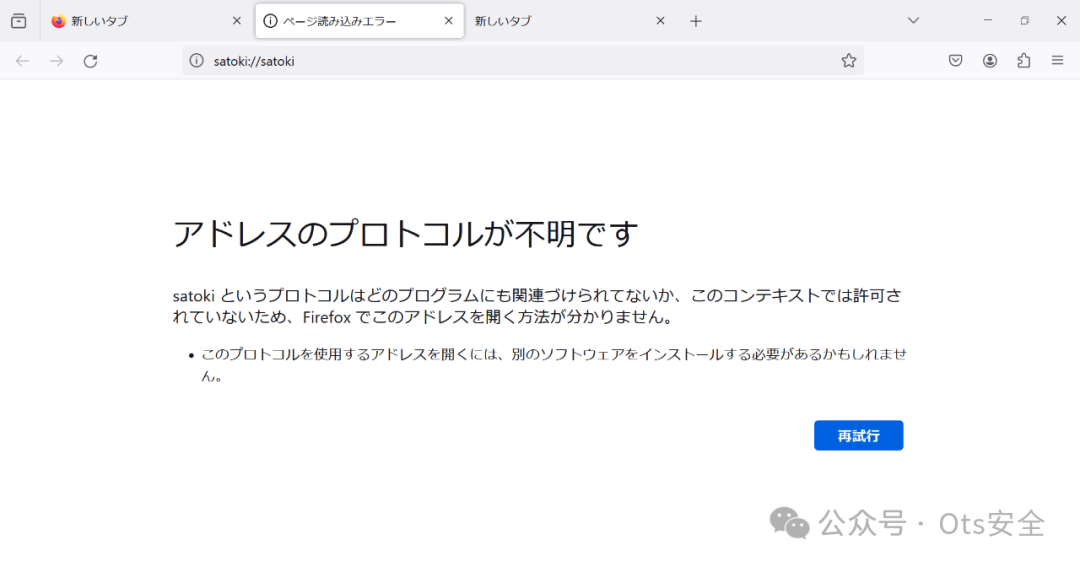Screen dimensions: 1080x567
Task: Open the extensions puzzle icon
Action: (x=1024, y=61)
